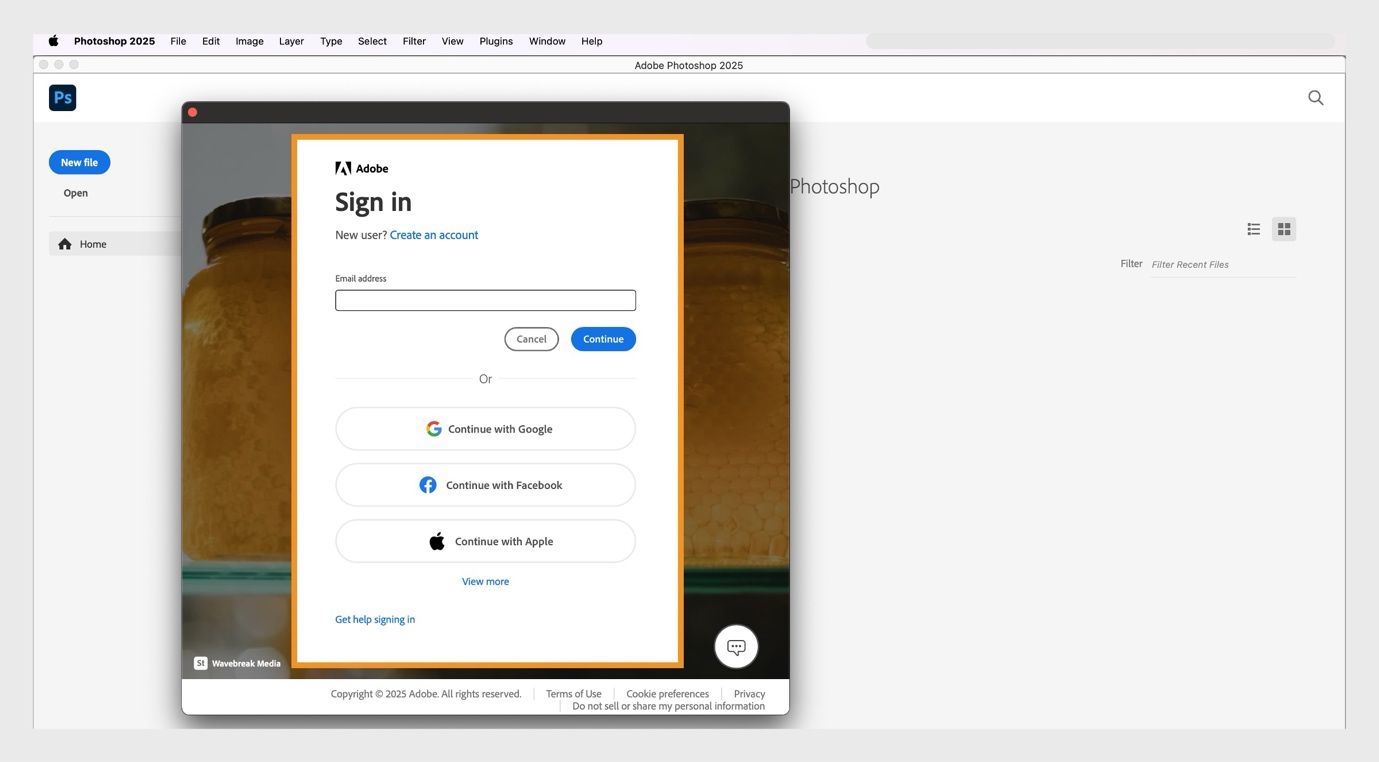1379x762 pixels.
Task: Switch recent files to list view
Action: coord(1253,228)
